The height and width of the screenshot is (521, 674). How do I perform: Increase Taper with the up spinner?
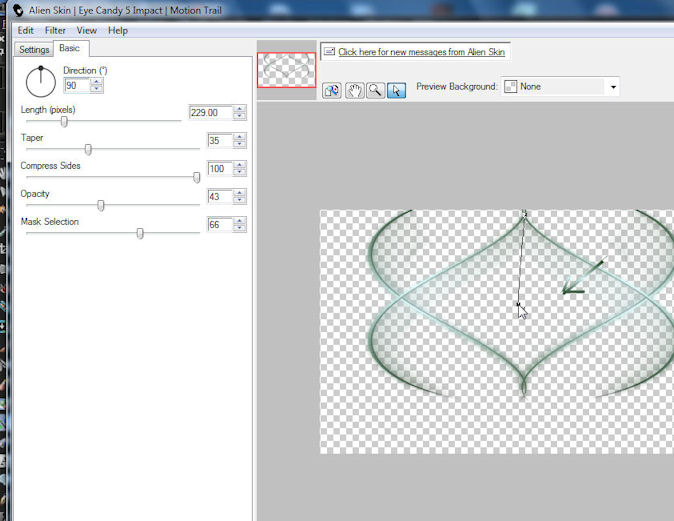coord(239,137)
